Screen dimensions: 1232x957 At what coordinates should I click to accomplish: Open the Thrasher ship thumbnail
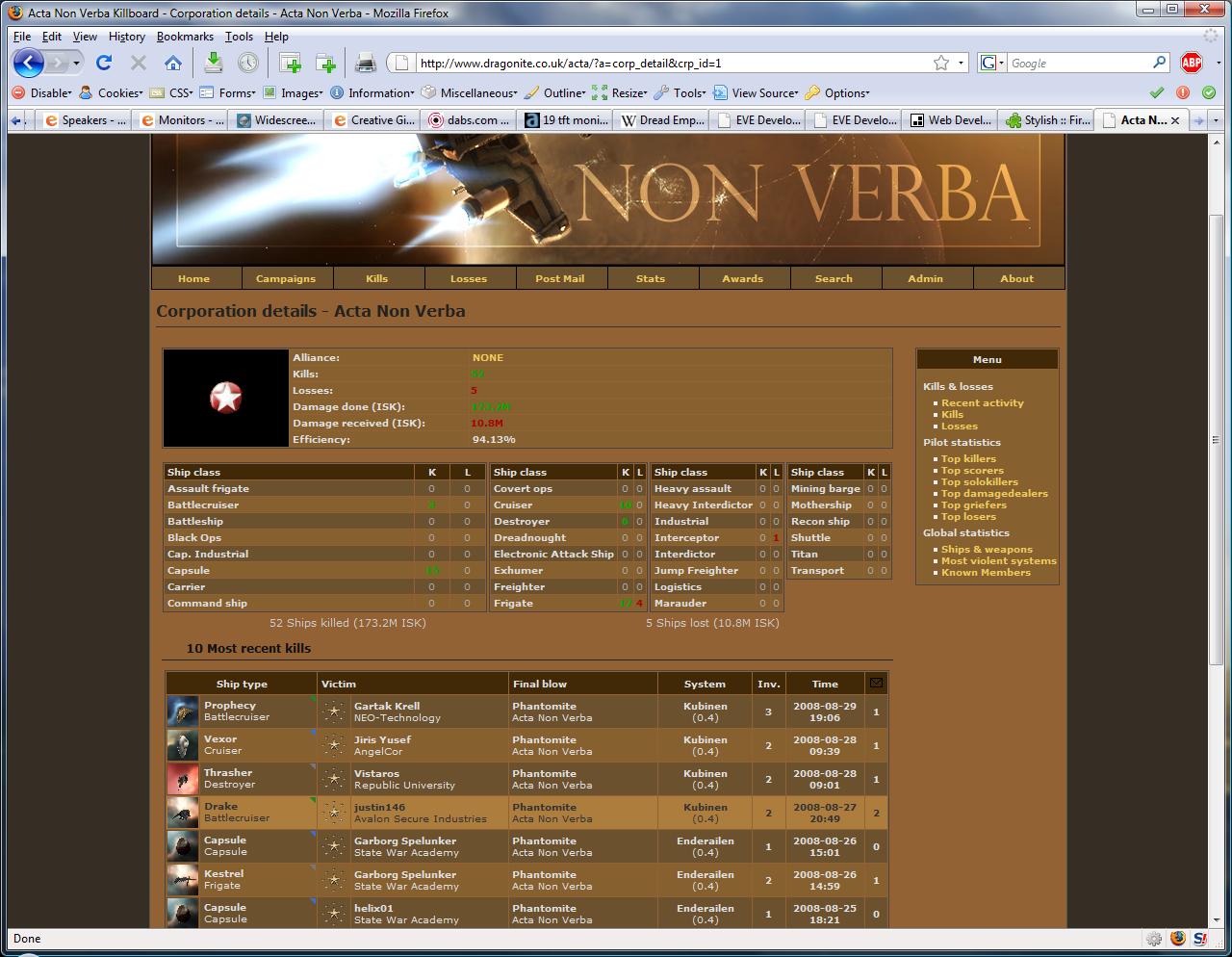(183, 780)
